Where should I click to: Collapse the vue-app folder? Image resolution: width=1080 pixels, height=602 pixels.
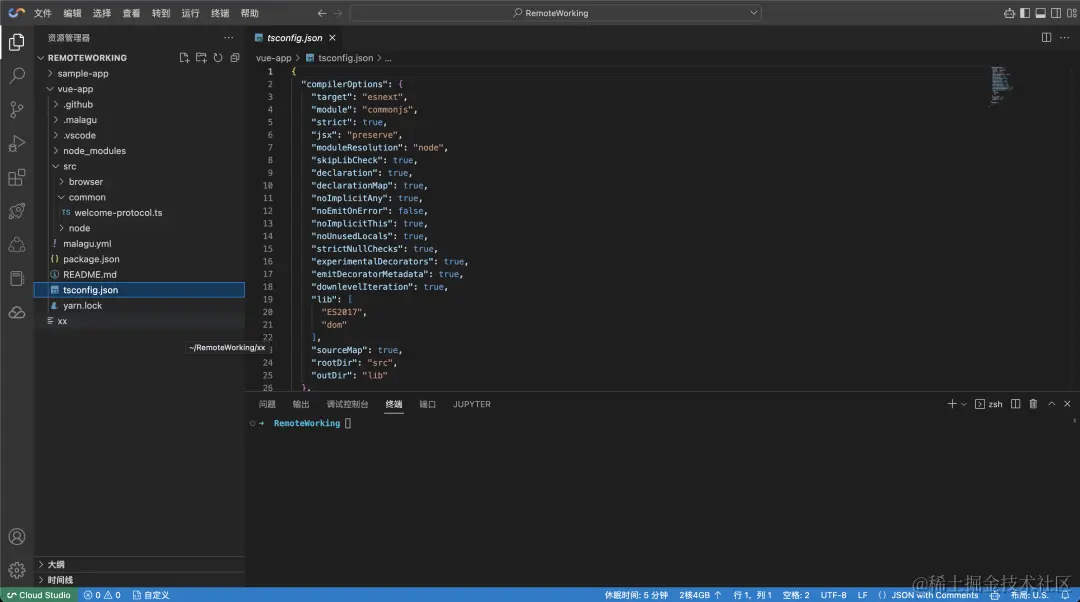click(139, 89)
